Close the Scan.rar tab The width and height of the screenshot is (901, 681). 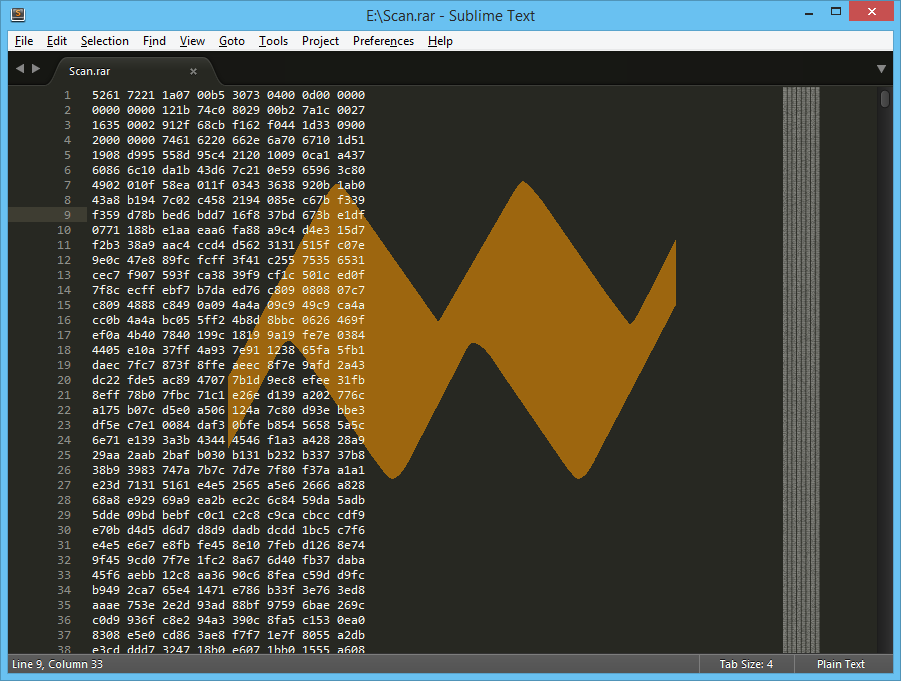pyautogui.click(x=194, y=71)
